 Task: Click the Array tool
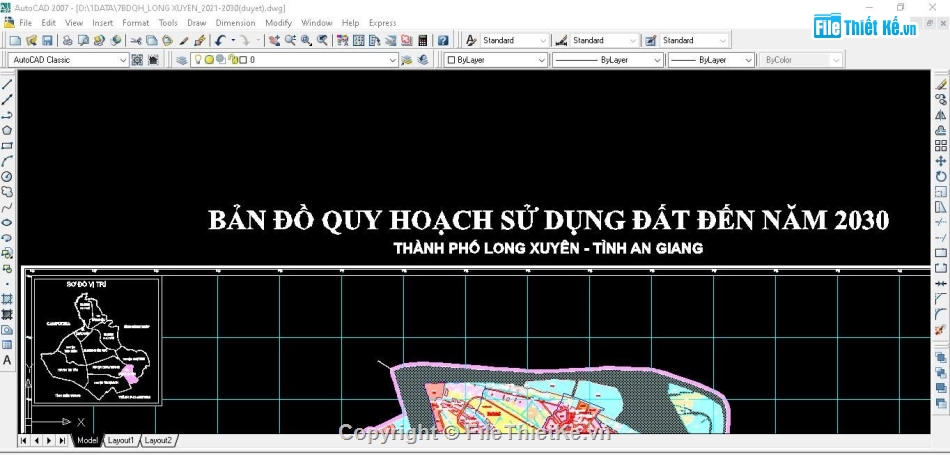coord(941,145)
